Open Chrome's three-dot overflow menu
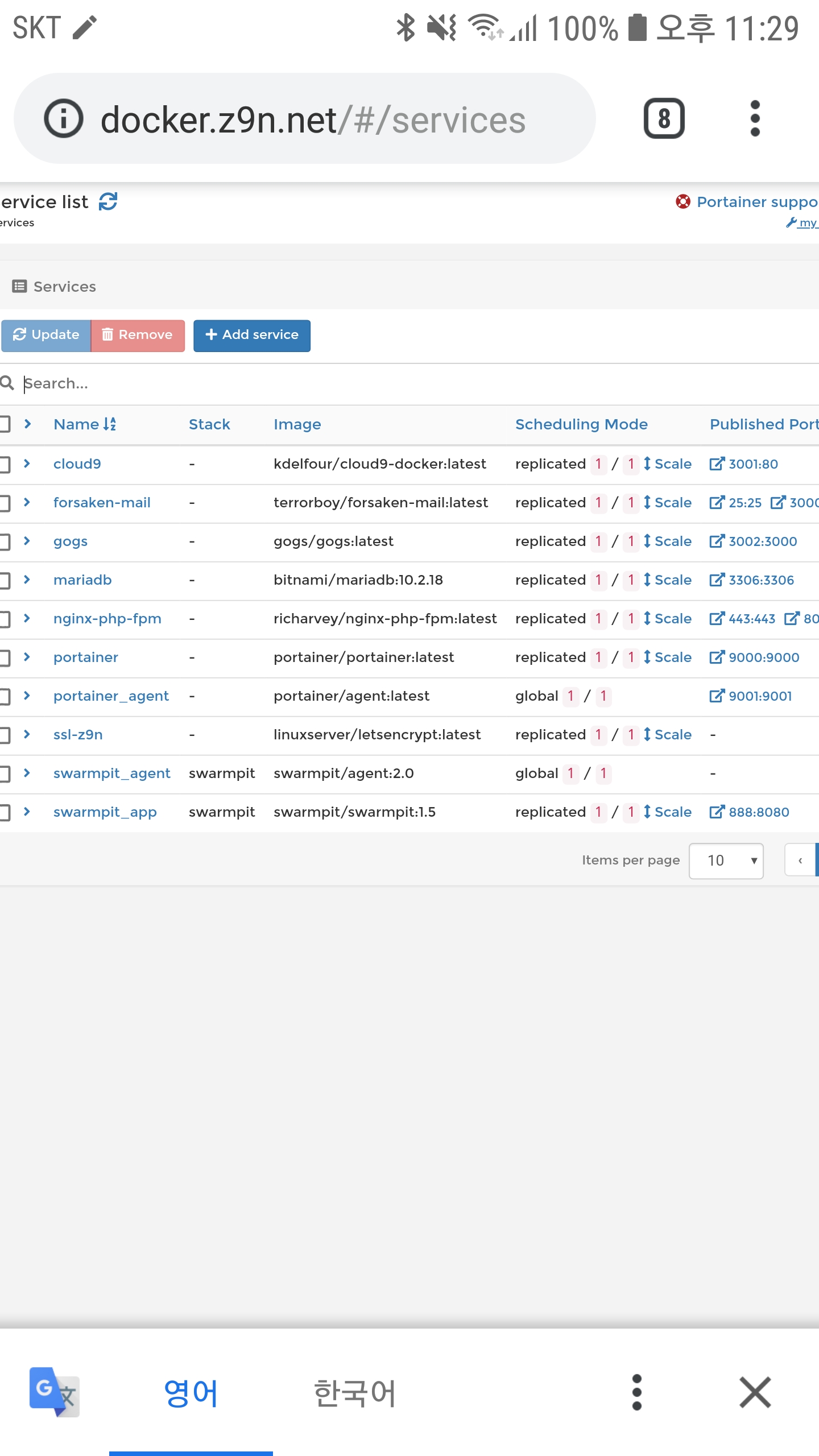This screenshot has width=819, height=1456. tap(755, 119)
